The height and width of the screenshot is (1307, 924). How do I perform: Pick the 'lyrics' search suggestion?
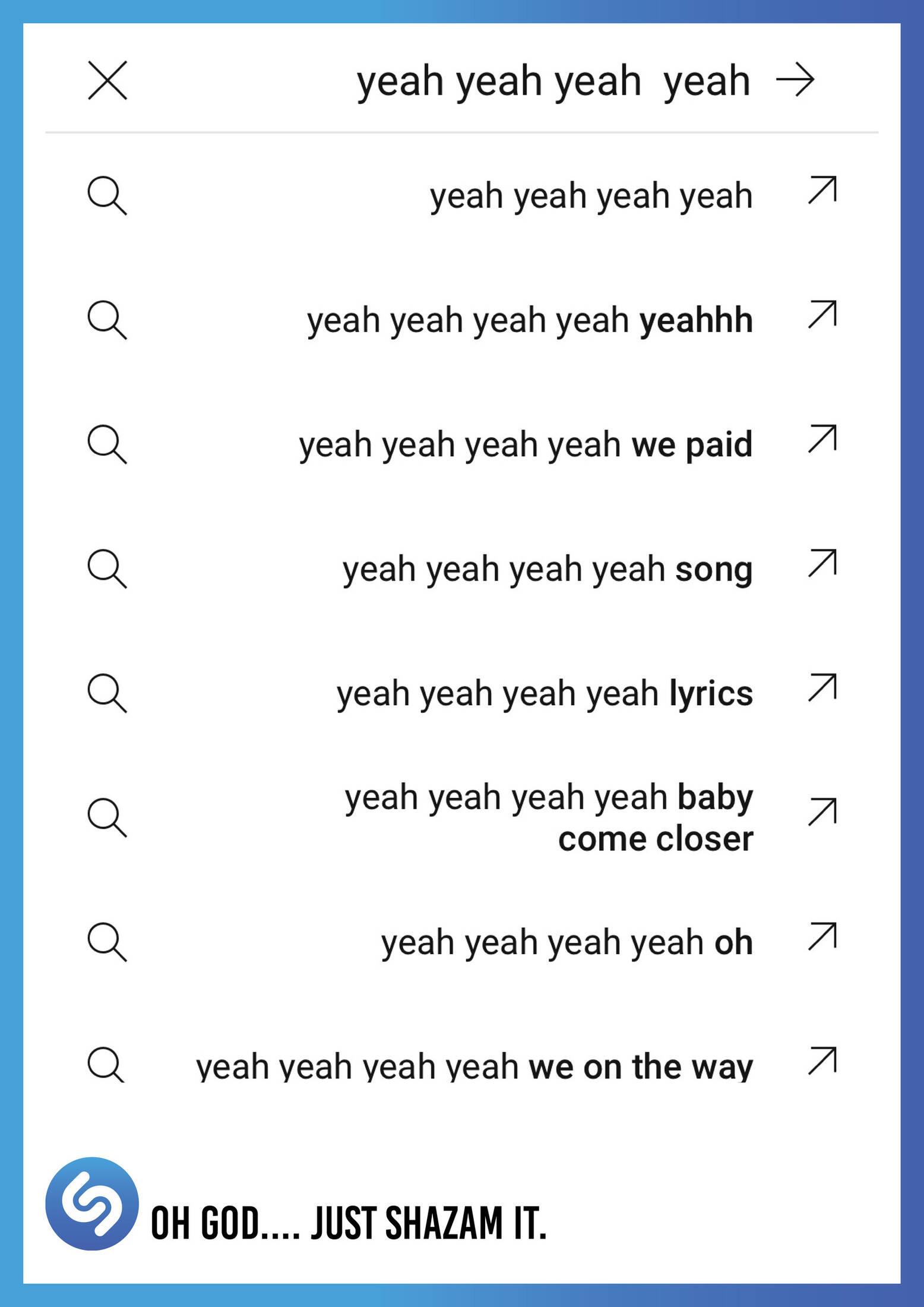click(x=544, y=693)
